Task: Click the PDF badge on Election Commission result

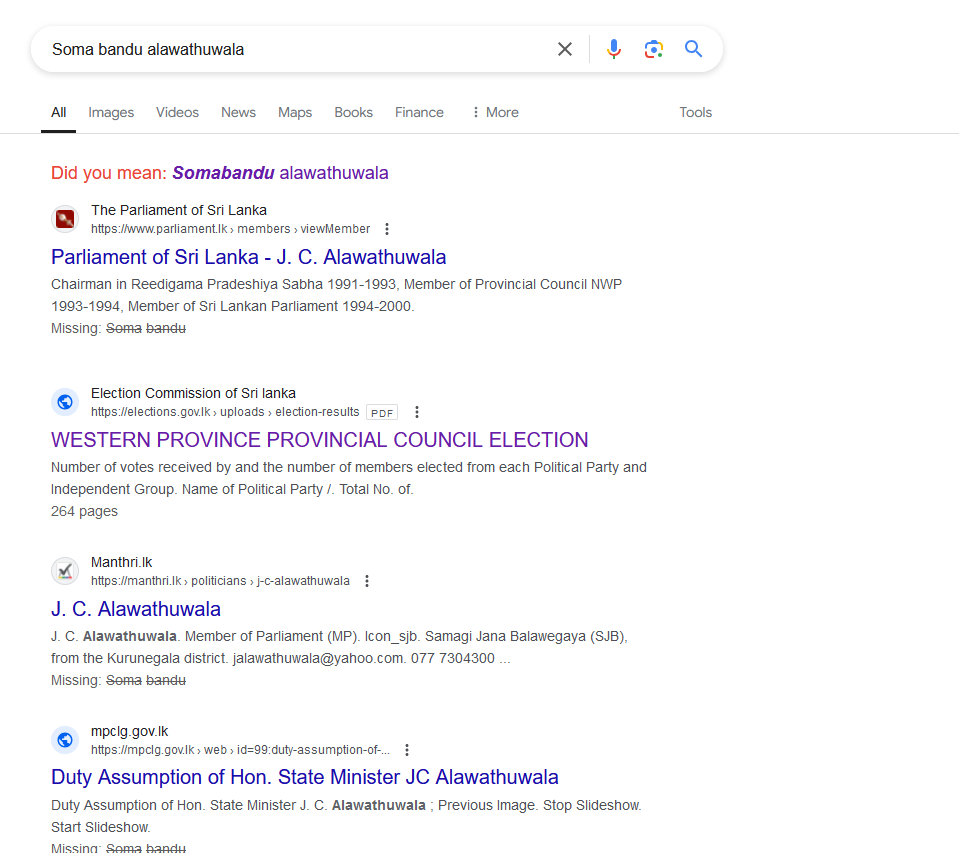Action: click(x=382, y=413)
